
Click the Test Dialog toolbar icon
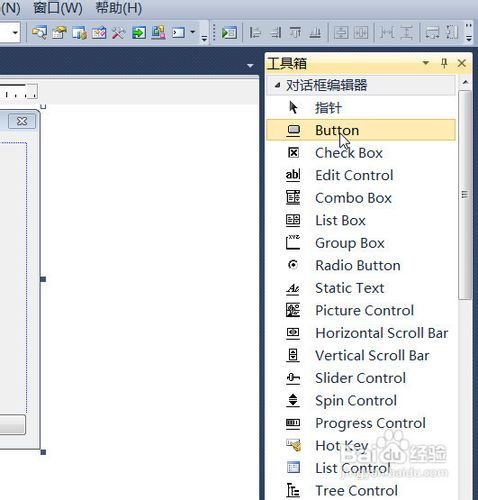(229, 32)
